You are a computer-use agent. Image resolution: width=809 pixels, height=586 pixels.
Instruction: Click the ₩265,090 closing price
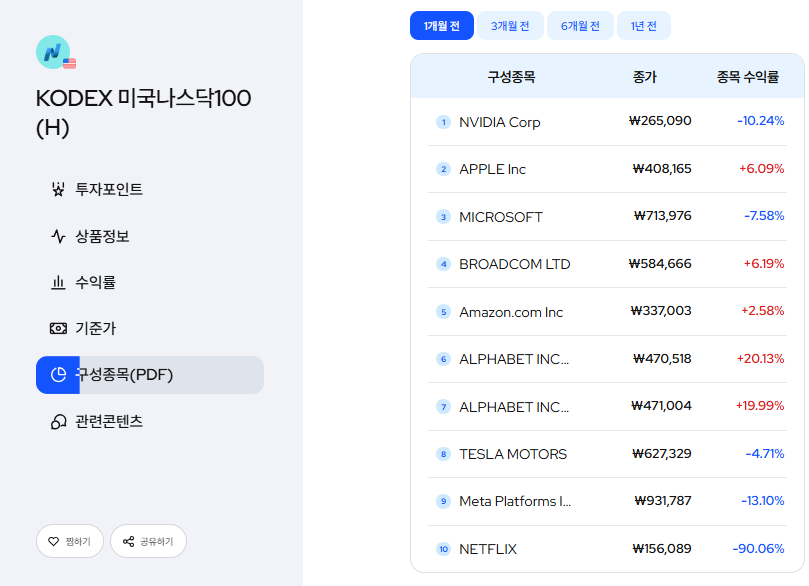pyautogui.click(x=660, y=121)
